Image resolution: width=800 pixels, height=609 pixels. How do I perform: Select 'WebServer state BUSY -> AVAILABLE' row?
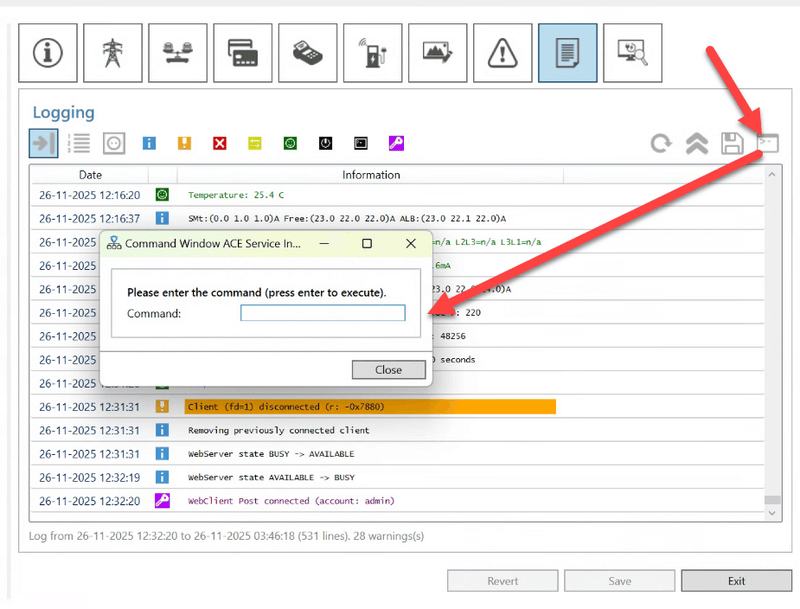(x=397, y=453)
